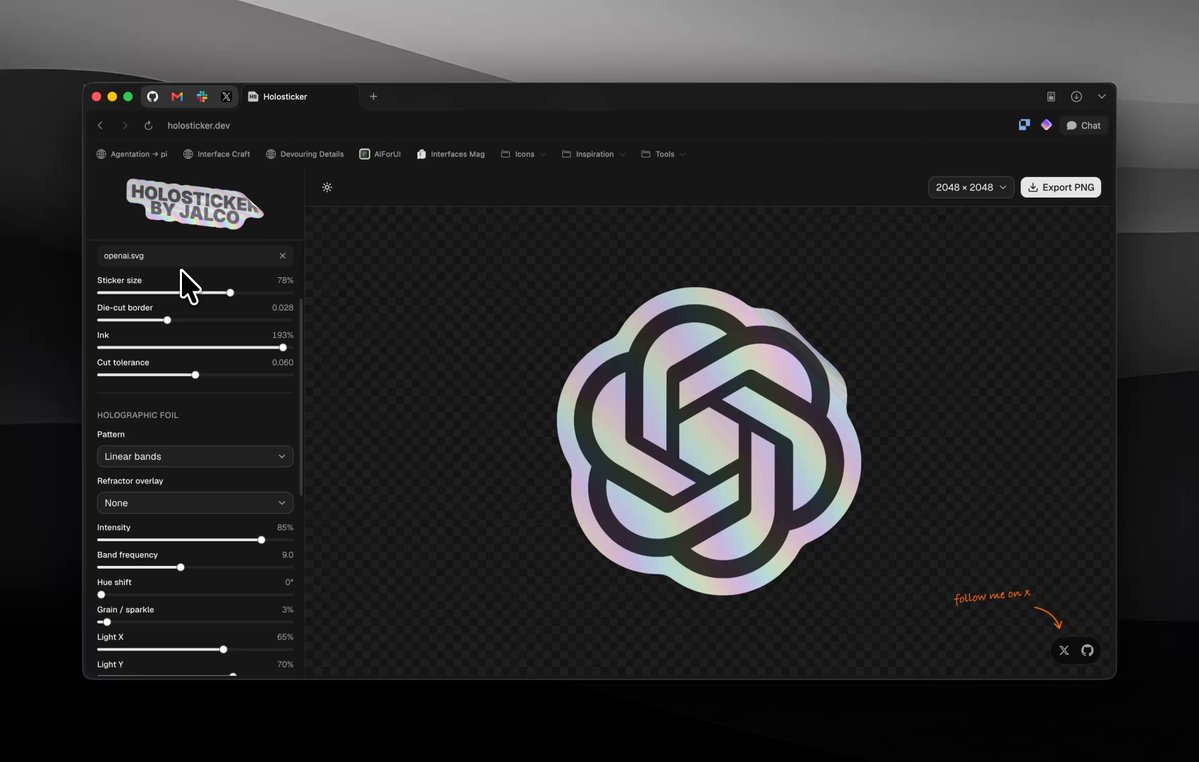Open the X profile link at bottom right

click(x=1064, y=650)
